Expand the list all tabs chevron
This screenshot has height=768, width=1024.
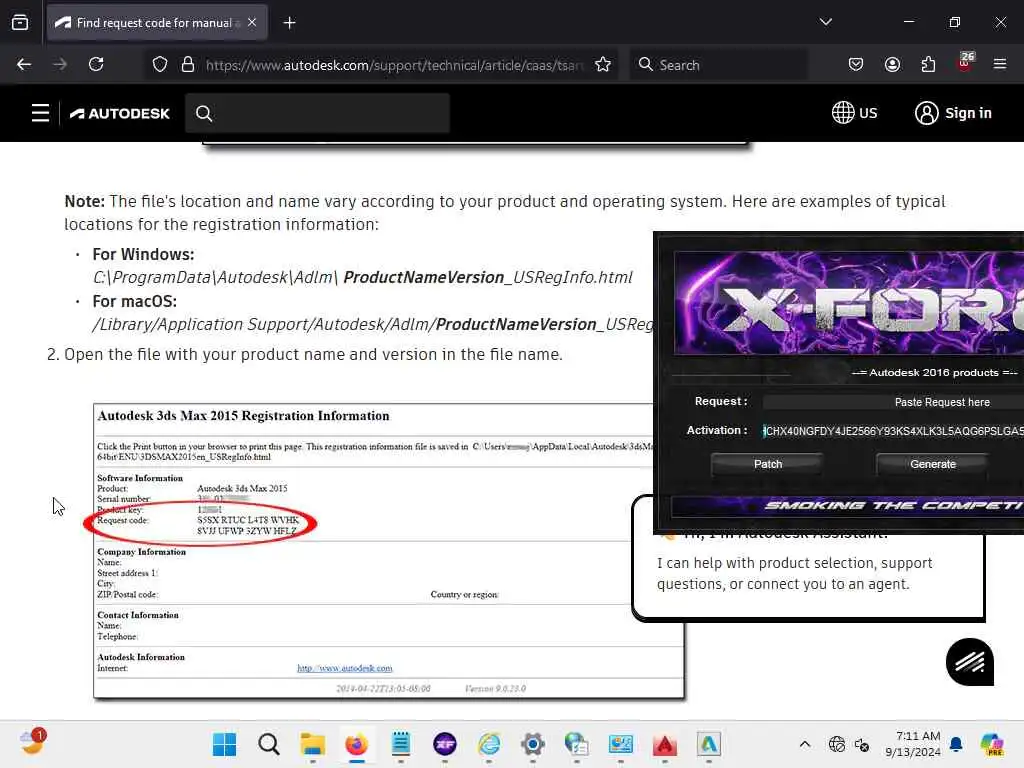coord(825,22)
